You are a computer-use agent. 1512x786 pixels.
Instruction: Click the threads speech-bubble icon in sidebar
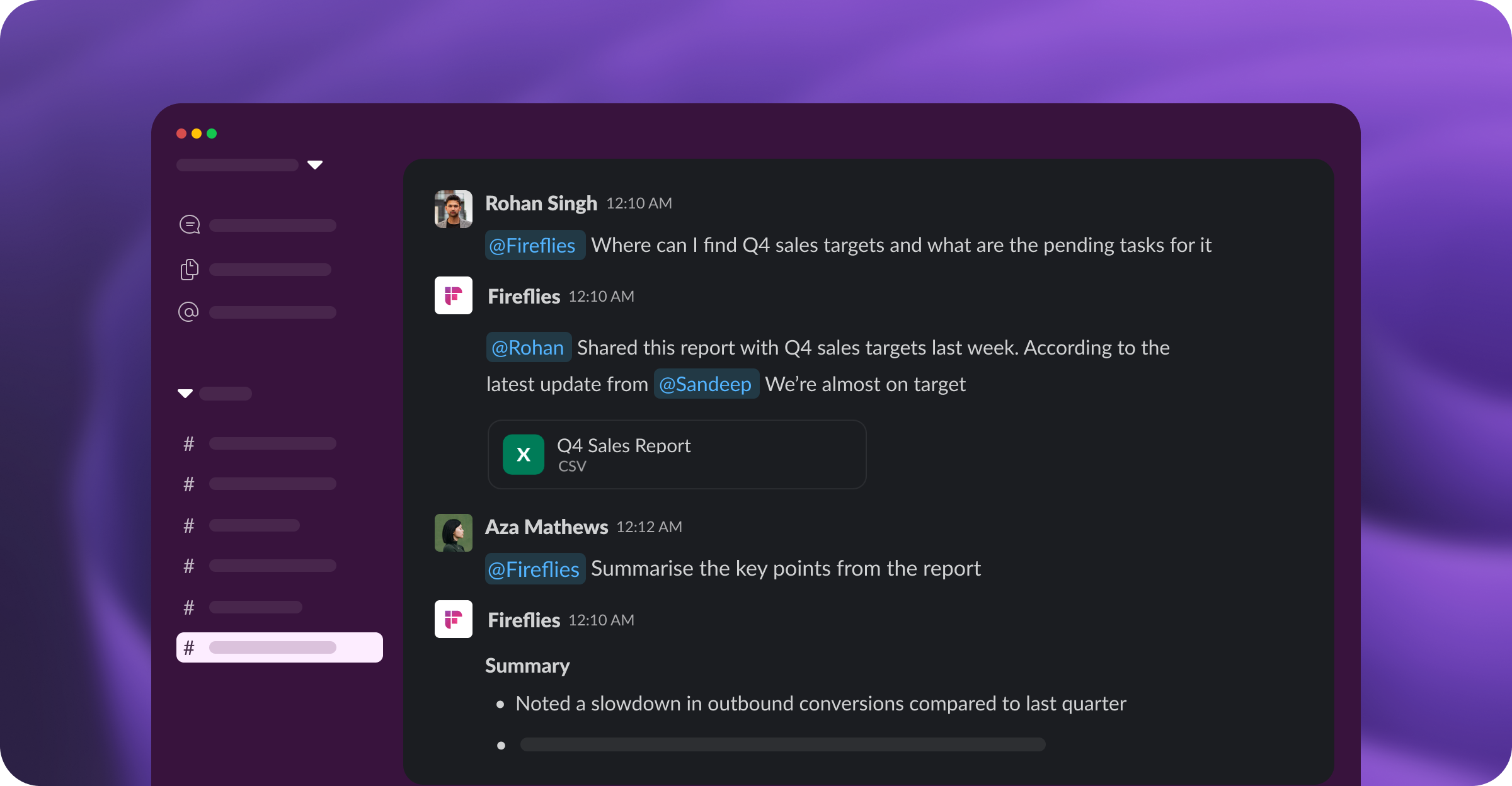(x=190, y=225)
